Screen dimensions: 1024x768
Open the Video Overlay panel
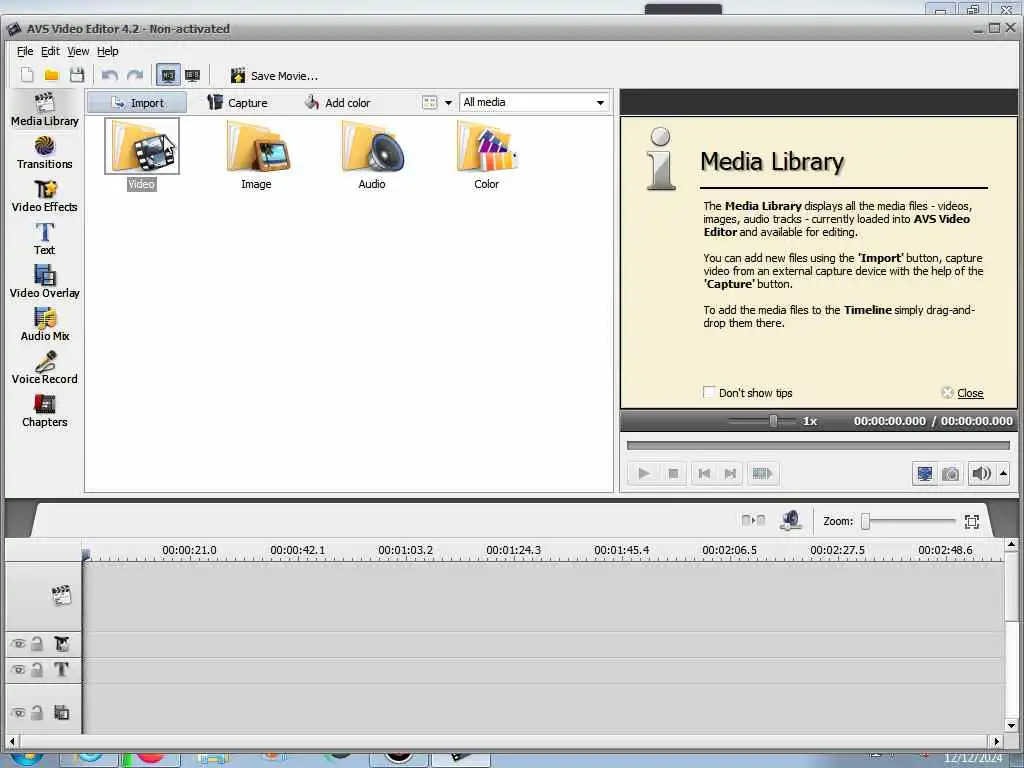click(44, 282)
